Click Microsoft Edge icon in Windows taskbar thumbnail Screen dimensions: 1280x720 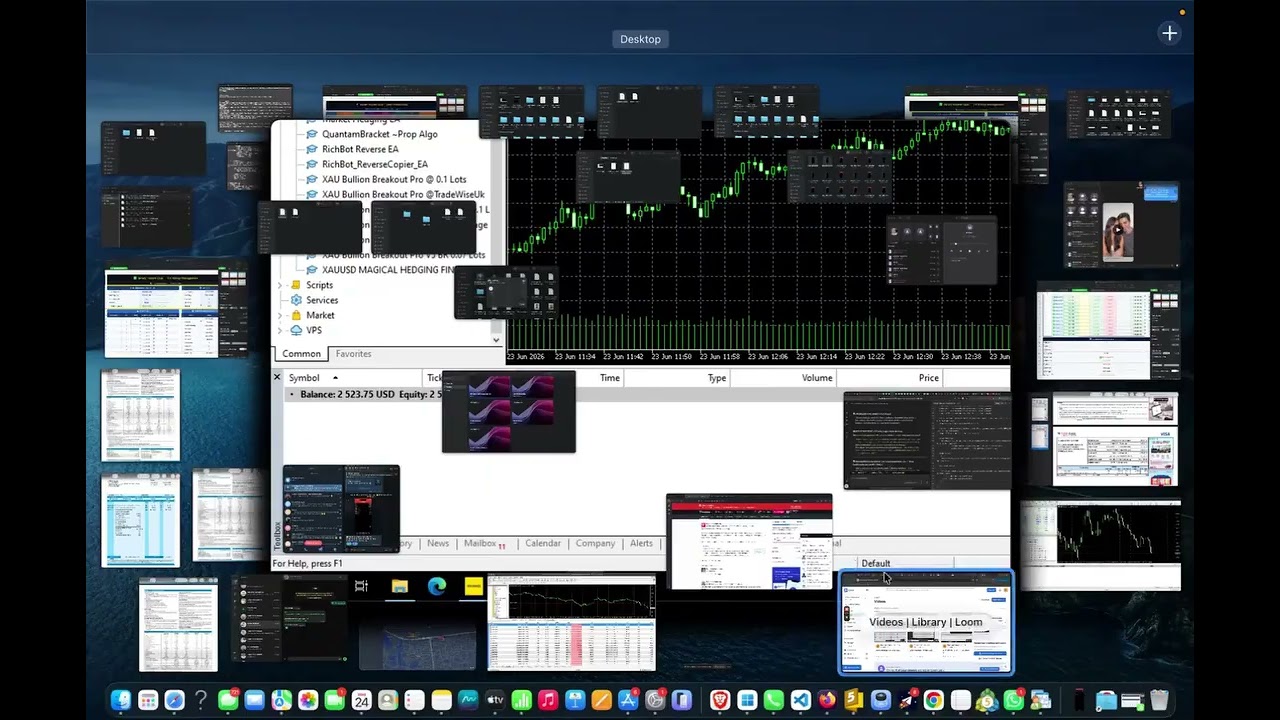[437, 587]
